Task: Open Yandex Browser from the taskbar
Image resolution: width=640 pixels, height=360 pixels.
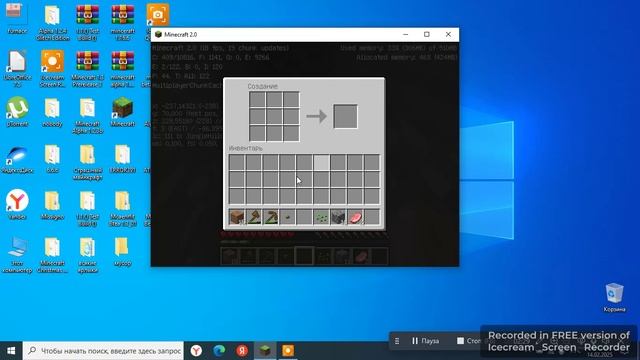Action: pyautogui.click(x=196, y=351)
